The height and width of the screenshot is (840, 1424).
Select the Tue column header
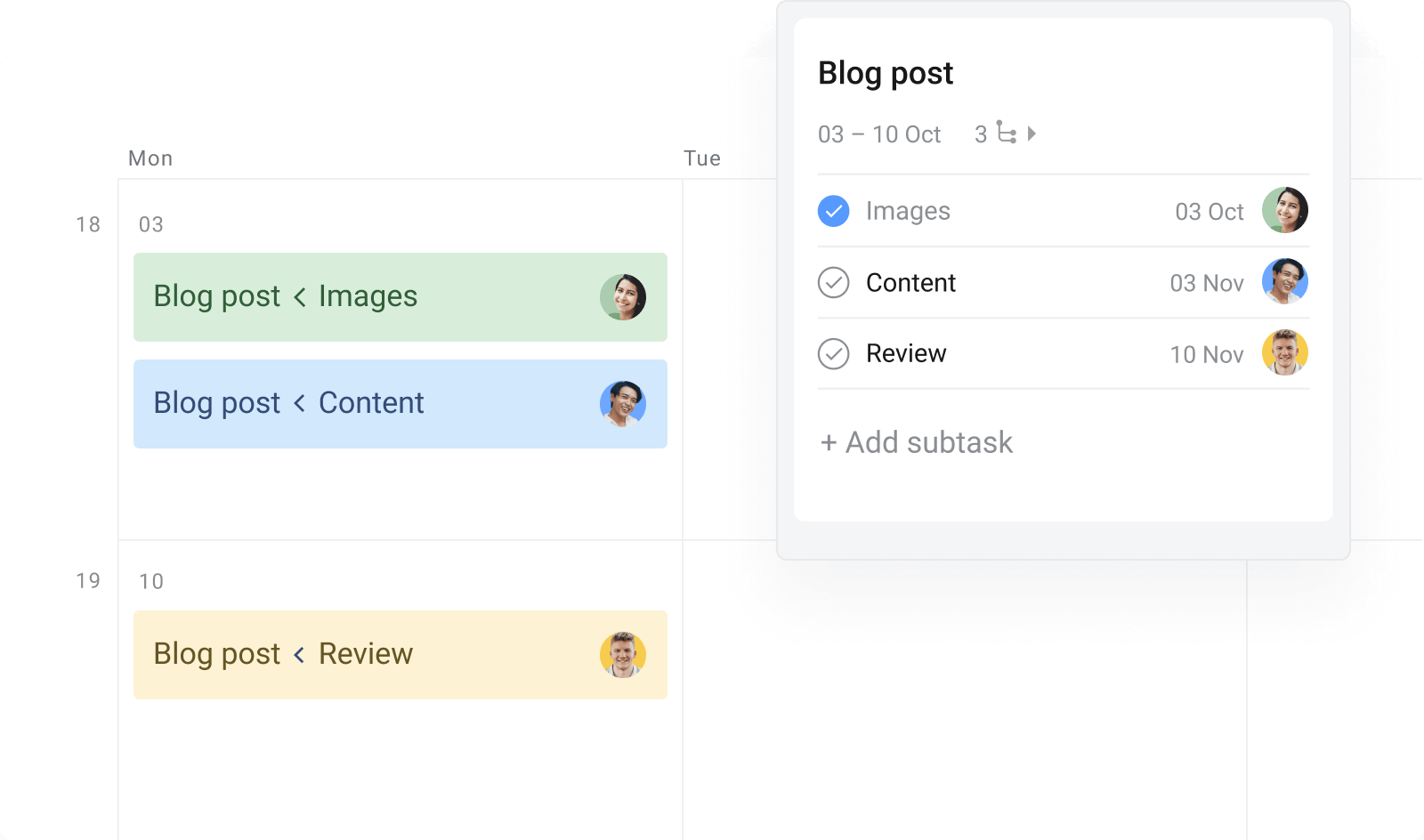click(x=703, y=157)
